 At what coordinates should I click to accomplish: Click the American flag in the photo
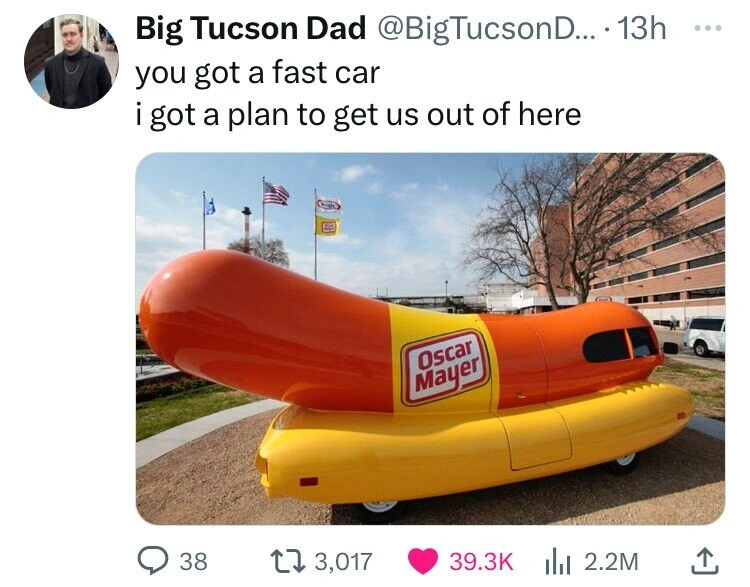[276, 193]
